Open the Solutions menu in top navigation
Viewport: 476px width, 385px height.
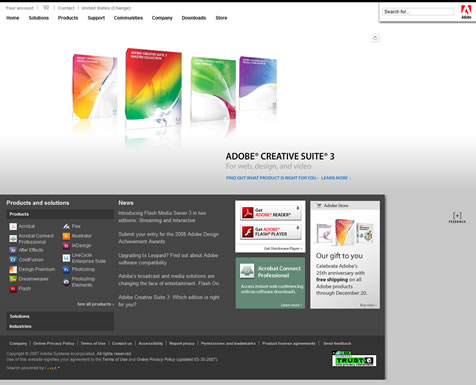click(x=39, y=18)
